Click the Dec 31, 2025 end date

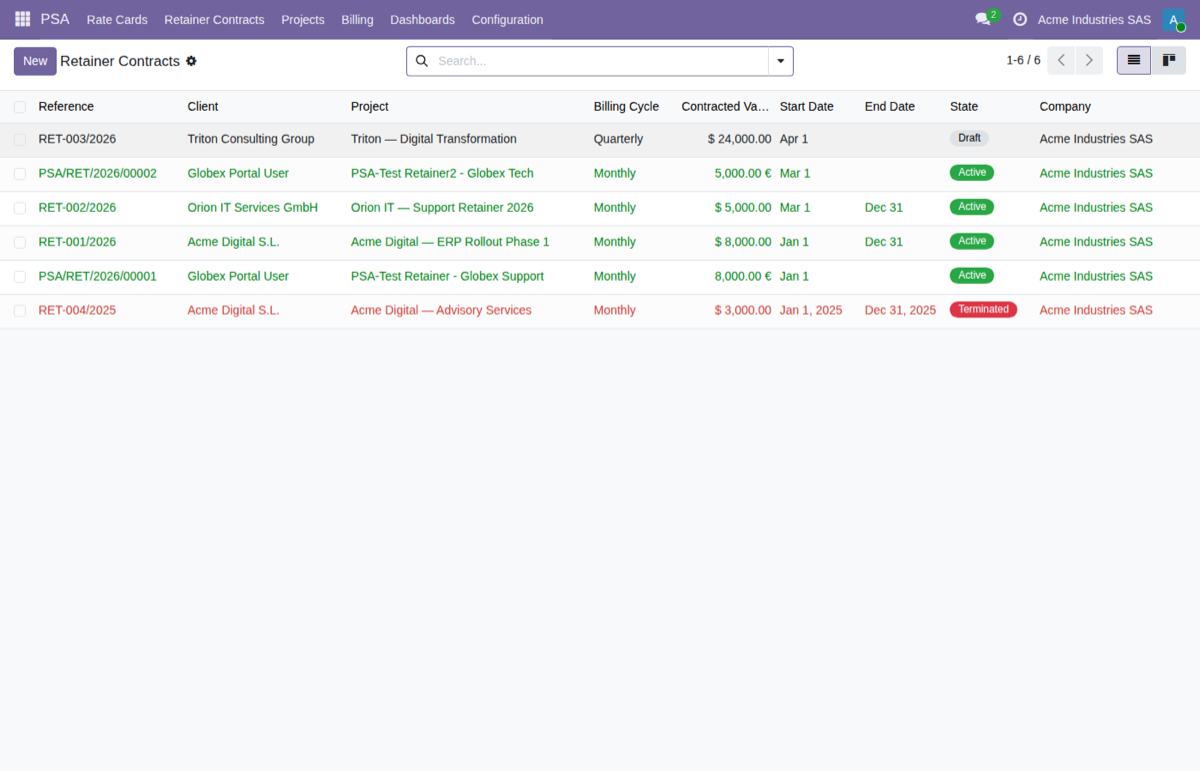pyautogui.click(x=900, y=310)
